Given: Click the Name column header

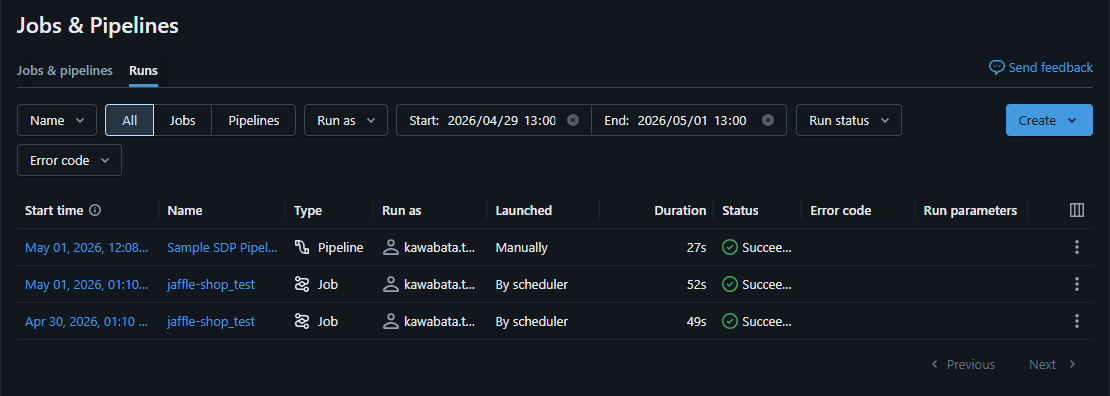Looking at the screenshot, I should [185, 210].
